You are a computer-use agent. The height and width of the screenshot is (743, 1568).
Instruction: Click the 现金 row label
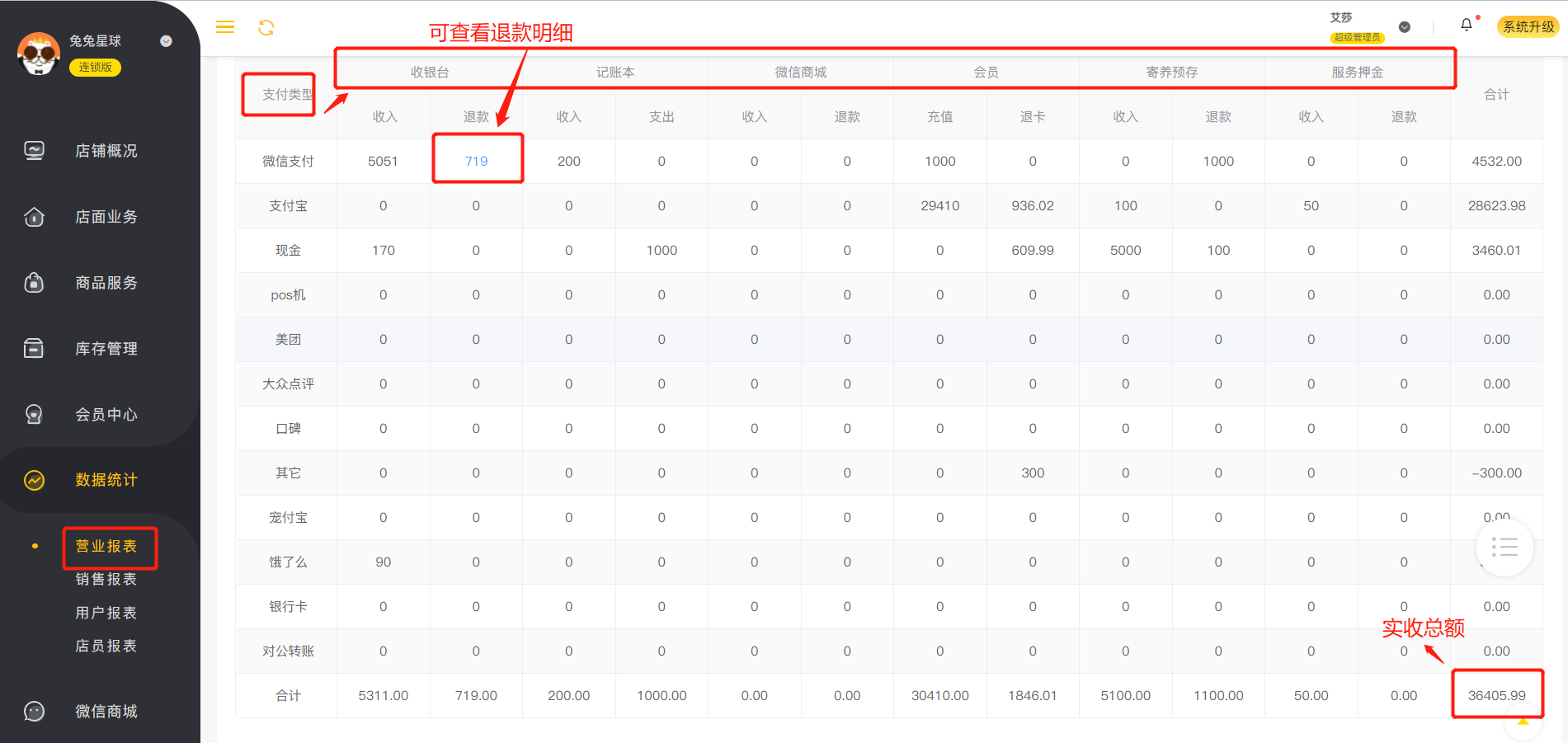[288, 250]
